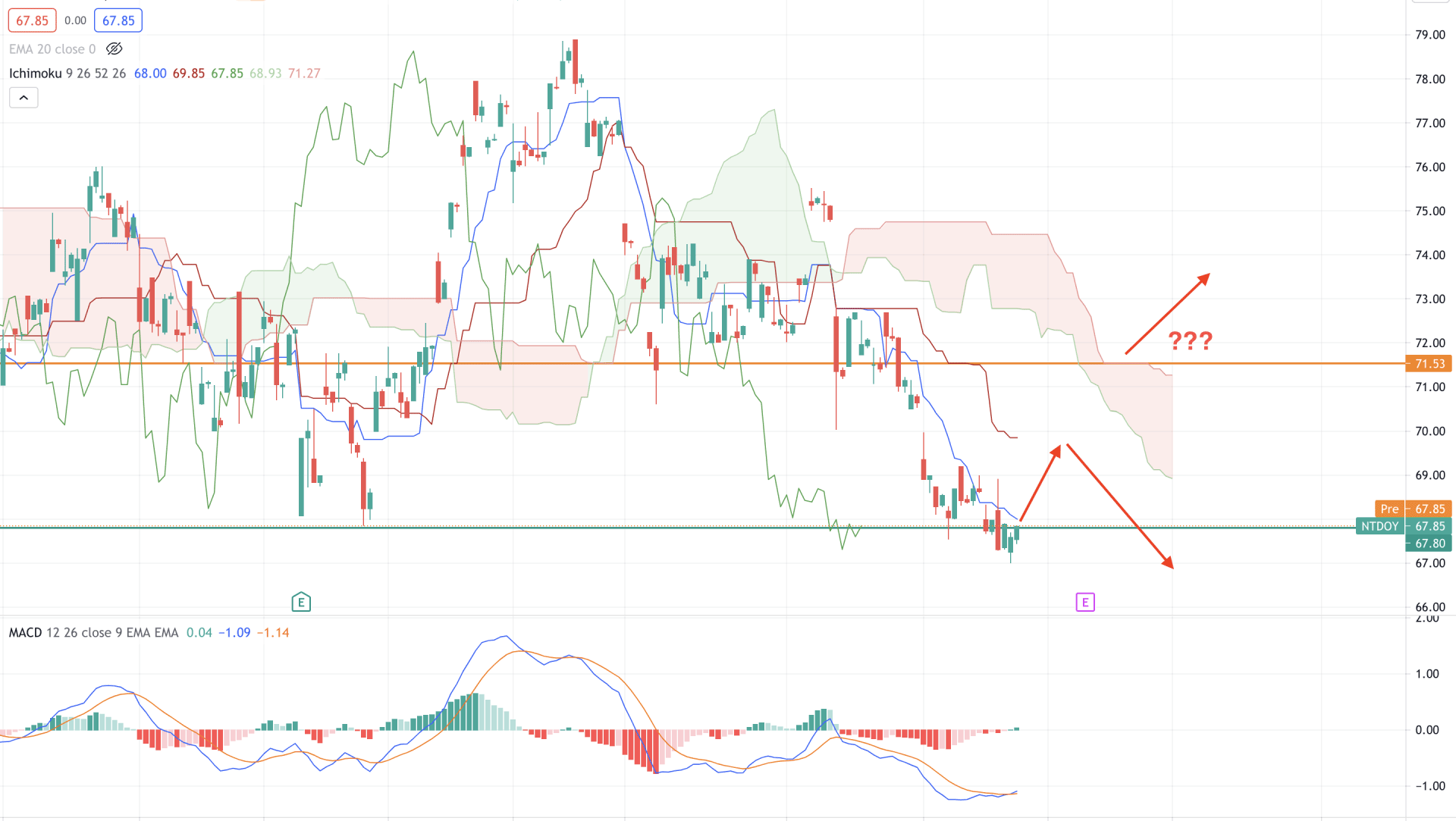Click MACD value -1.09

pyautogui.click(x=234, y=632)
